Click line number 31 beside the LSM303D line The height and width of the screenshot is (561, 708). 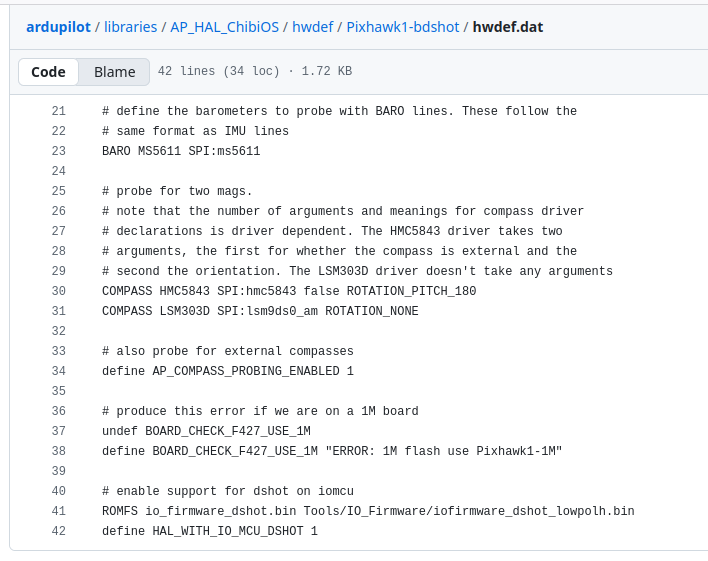[58, 311]
